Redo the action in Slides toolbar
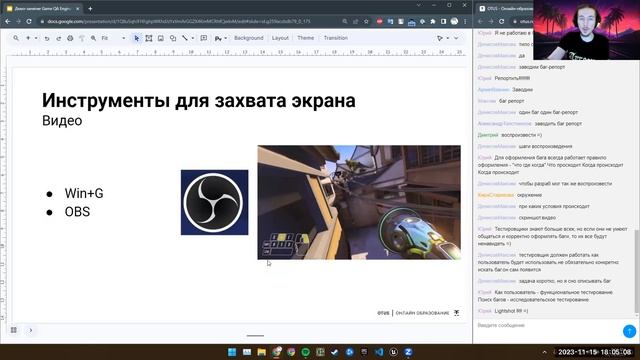Screen dimensions: 640x360 pos(58,38)
